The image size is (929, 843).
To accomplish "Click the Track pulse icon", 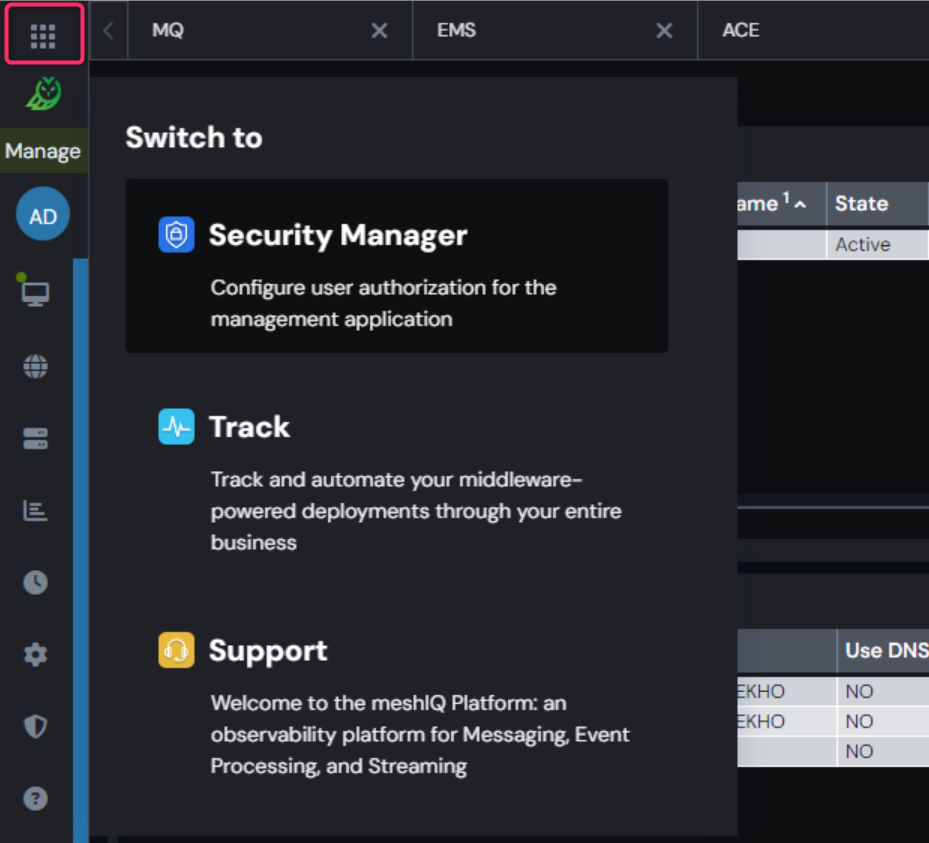I will coord(176,427).
